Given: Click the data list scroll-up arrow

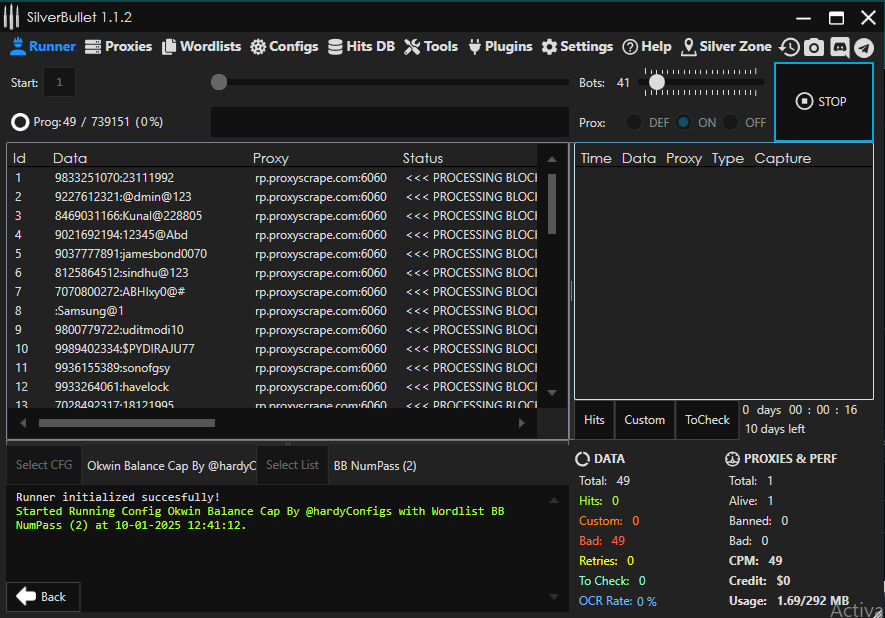Looking at the screenshot, I should (552, 158).
